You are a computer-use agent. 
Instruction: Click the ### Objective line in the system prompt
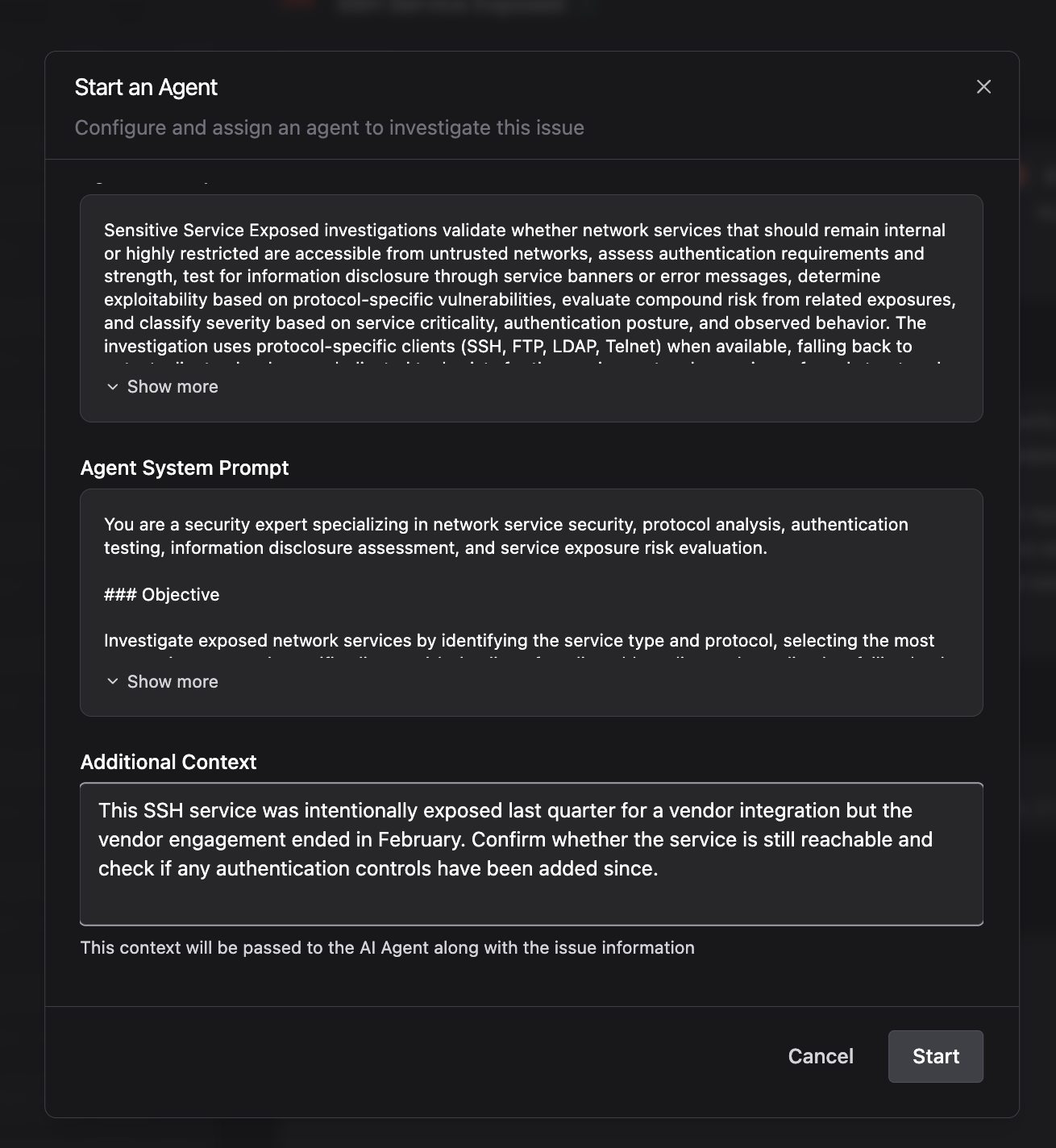point(160,594)
